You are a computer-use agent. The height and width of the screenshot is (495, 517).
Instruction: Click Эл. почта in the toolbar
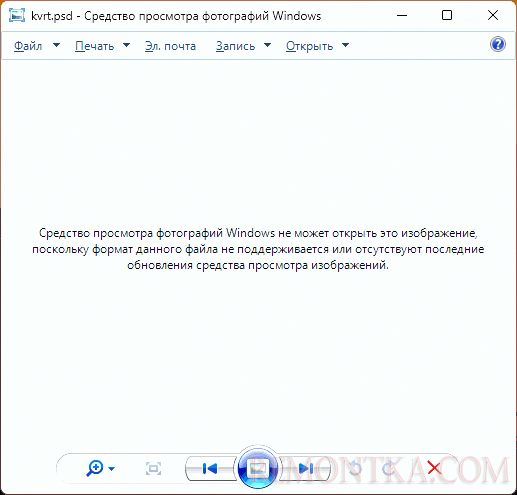click(170, 46)
